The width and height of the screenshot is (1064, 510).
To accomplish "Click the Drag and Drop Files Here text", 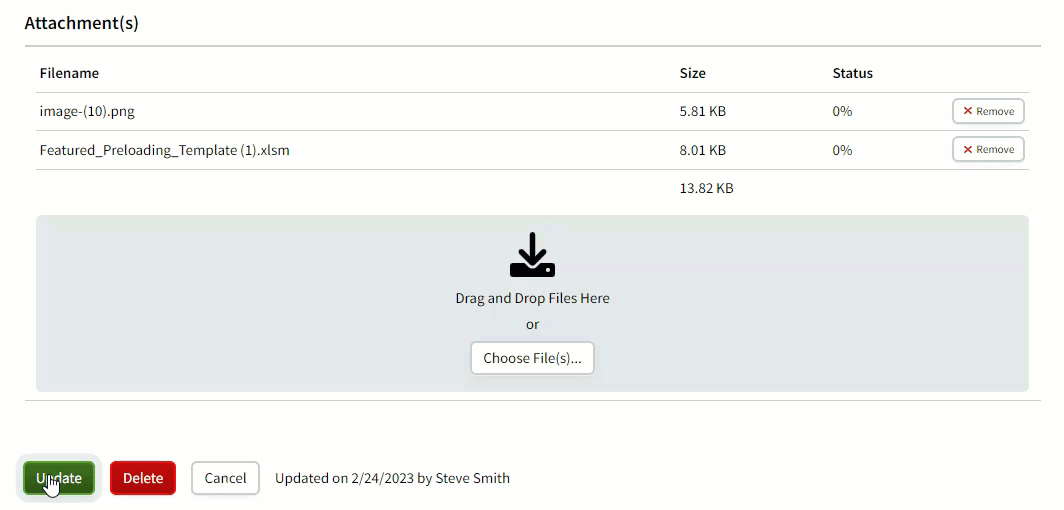I will click(532, 298).
